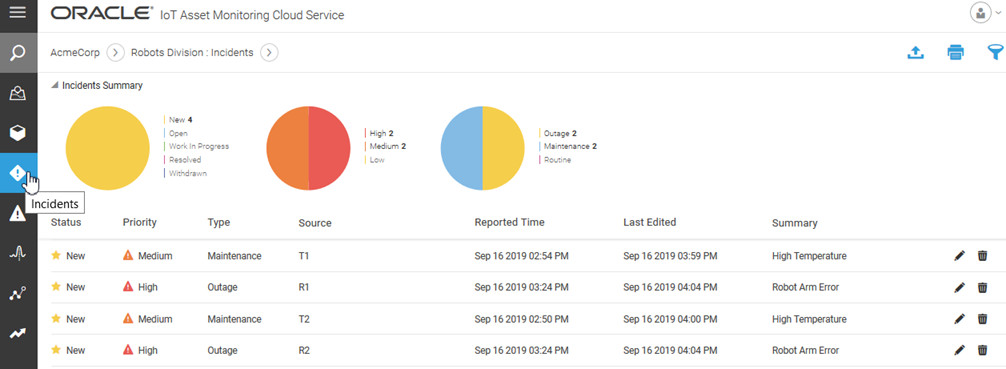The image size is (1006, 369).
Task: Expand the chevron after Robots Division : Incidents
Action: coord(269,53)
